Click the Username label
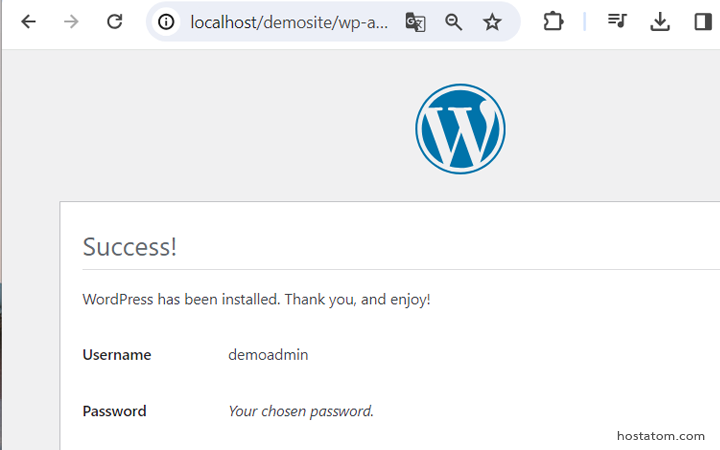Image resolution: width=720 pixels, height=450 pixels. point(117,355)
